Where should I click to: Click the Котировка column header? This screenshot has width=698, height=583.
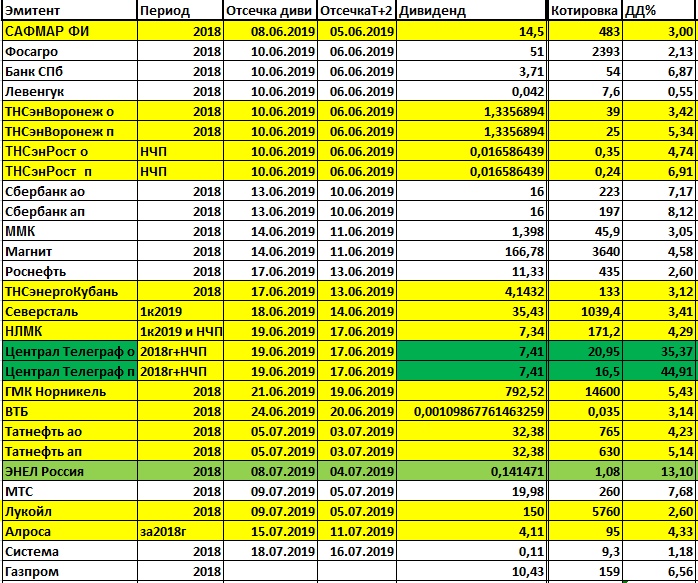point(585,11)
